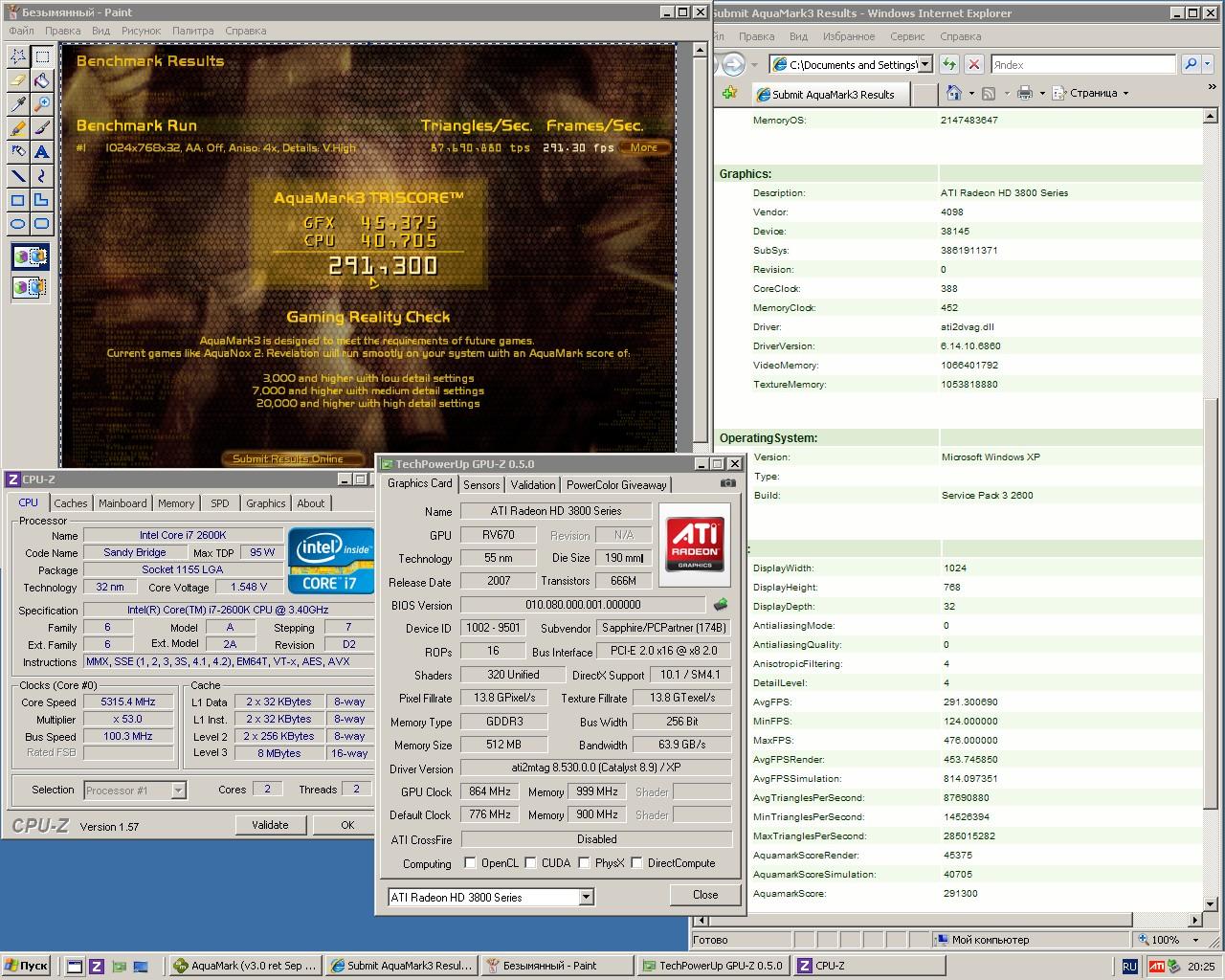Image resolution: width=1225 pixels, height=980 pixels.
Task: Select the Line tool in Paint
Action: click(18, 176)
